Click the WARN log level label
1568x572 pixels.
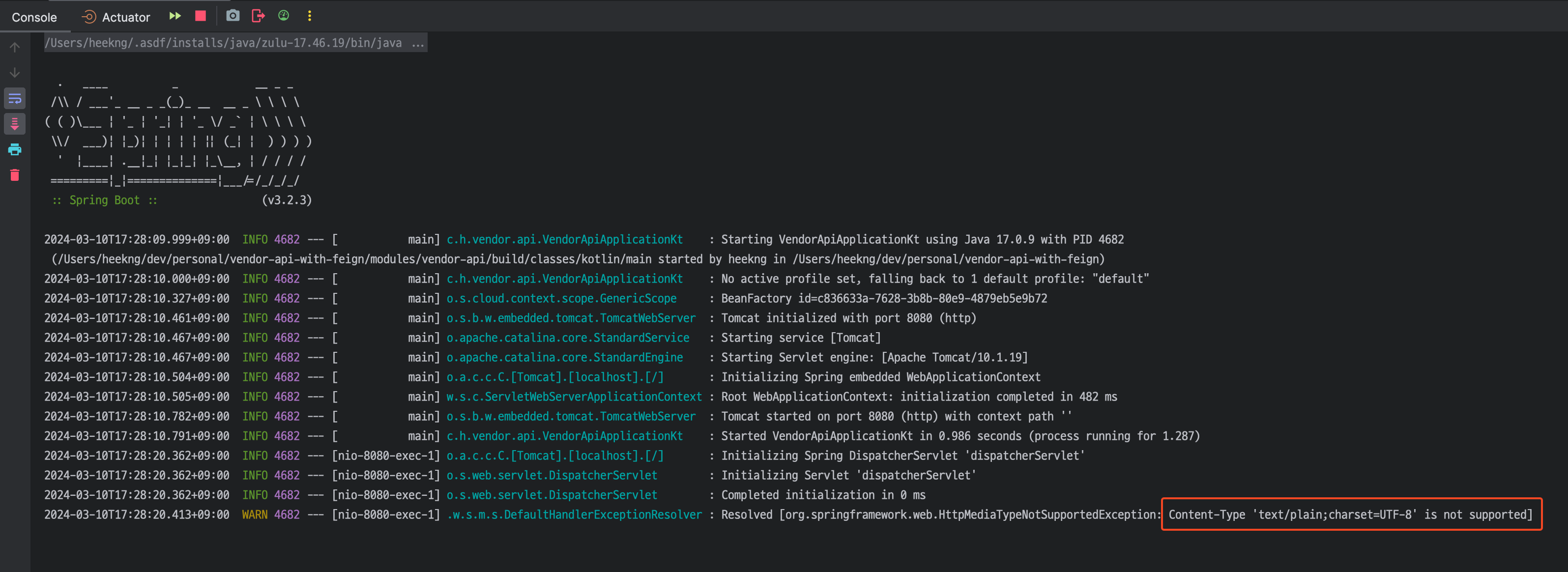click(x=255, y=514)
